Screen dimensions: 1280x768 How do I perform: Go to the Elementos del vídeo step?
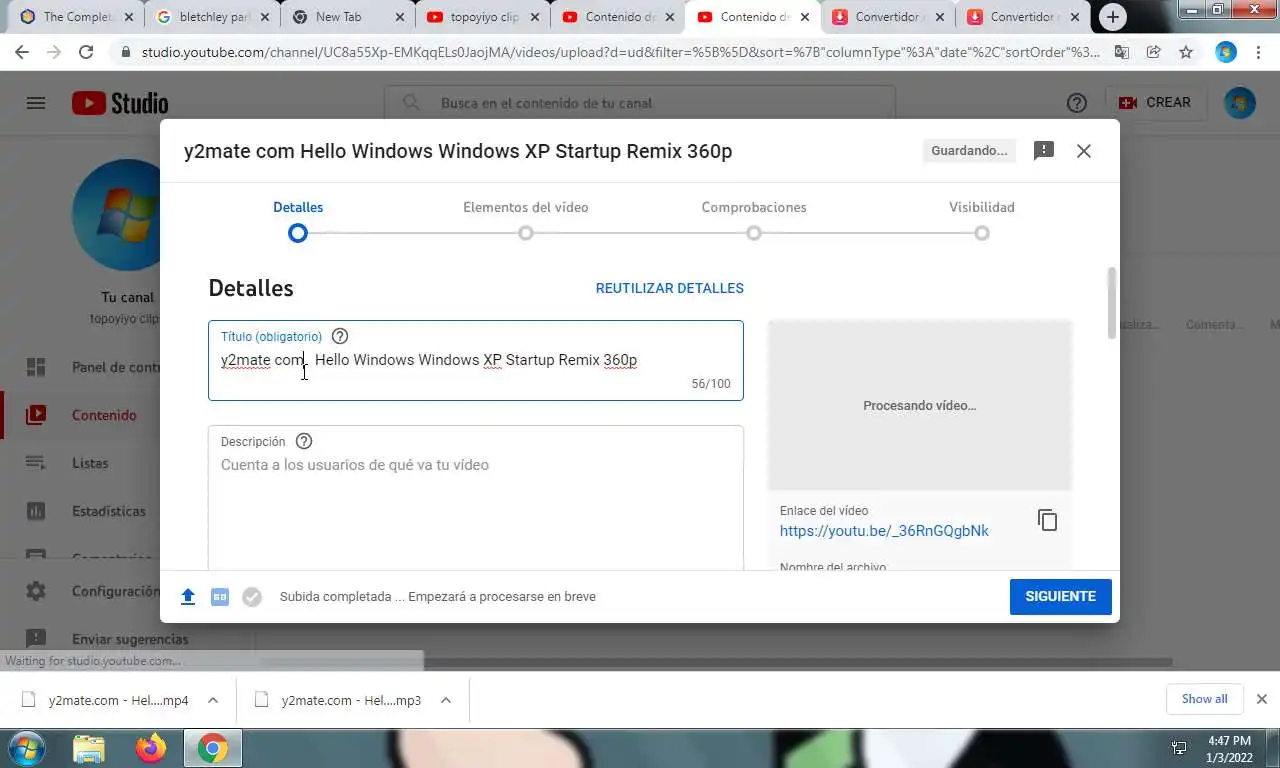click(526, 220)
